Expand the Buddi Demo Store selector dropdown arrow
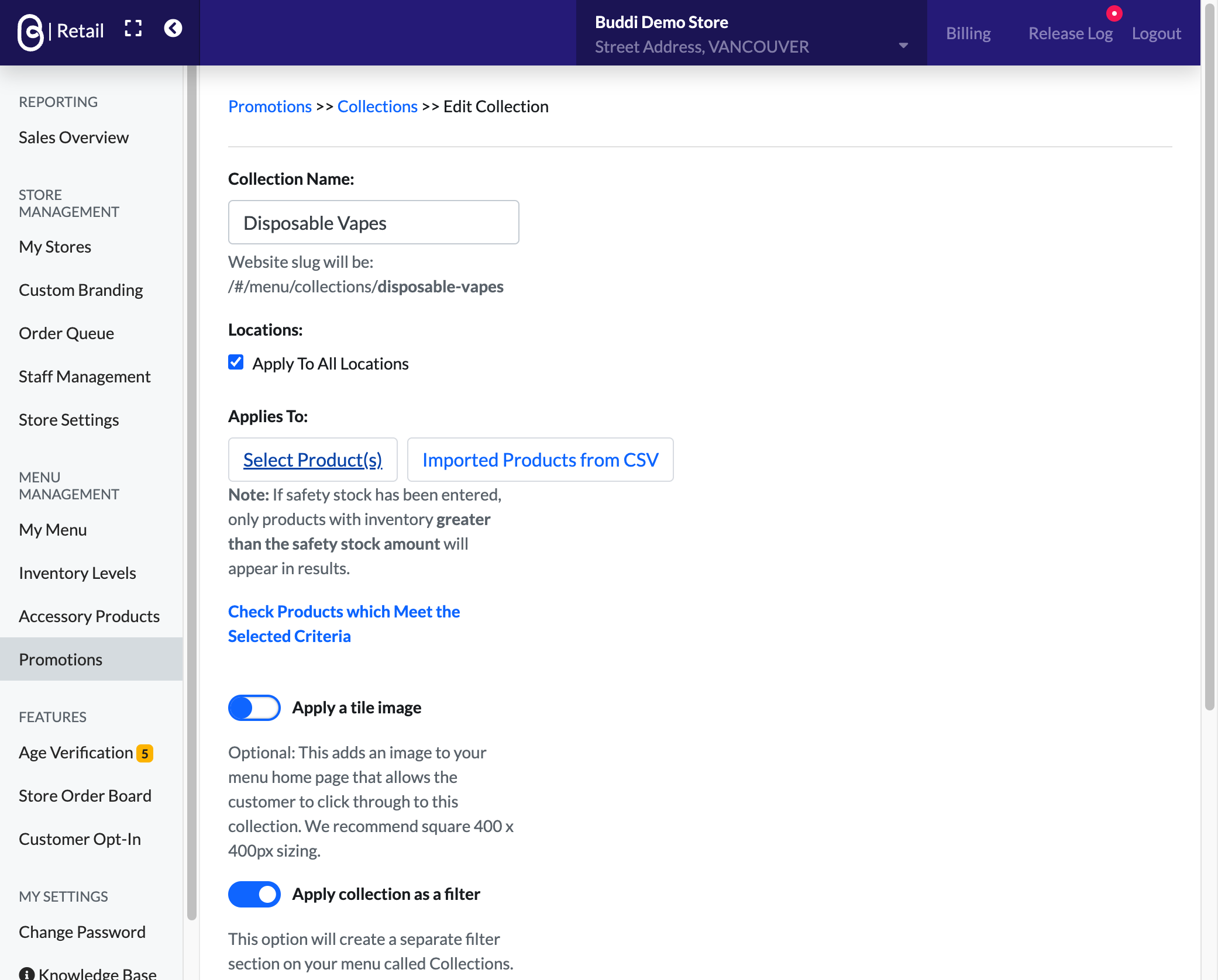 coord(903,46)
